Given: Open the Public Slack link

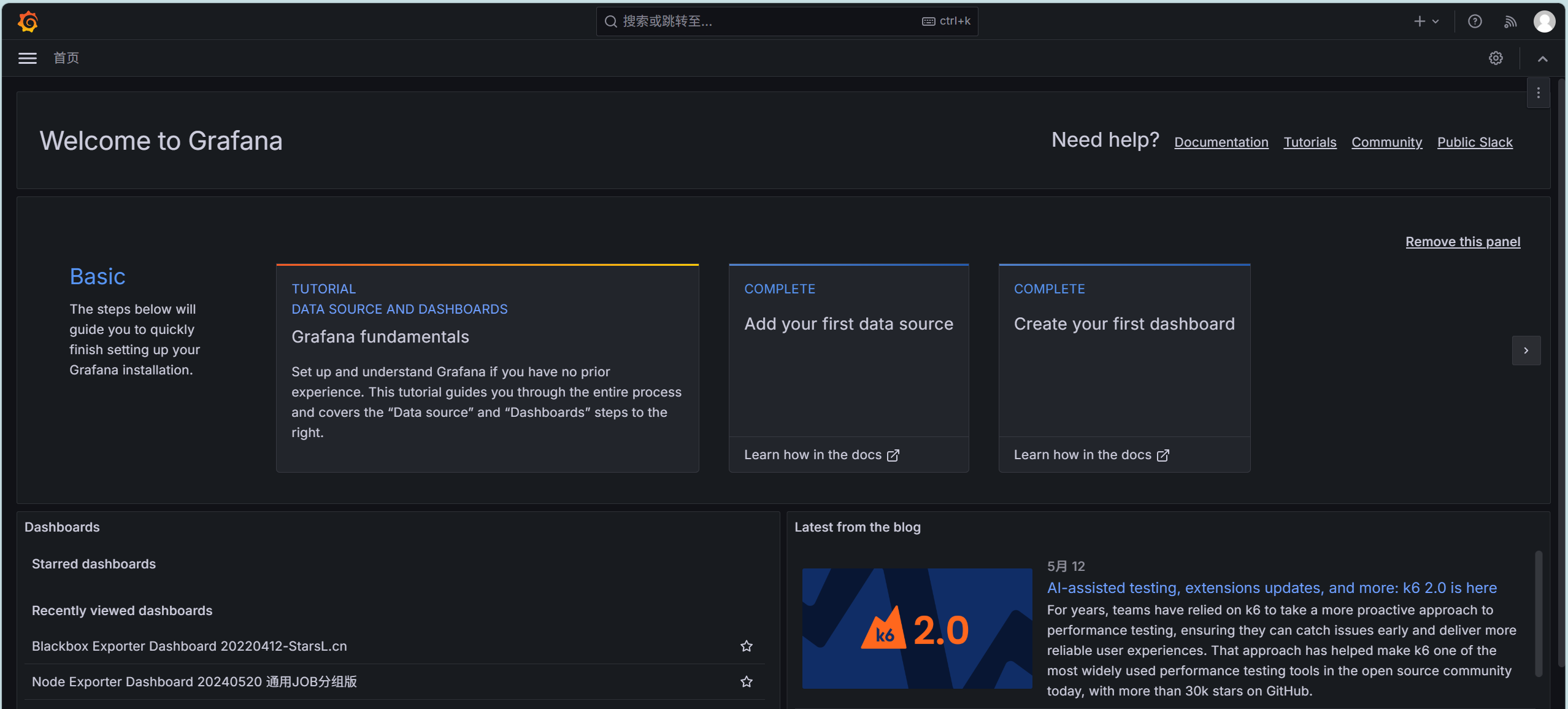Looking at the screenshot, I should click(x=1475, y=142).
